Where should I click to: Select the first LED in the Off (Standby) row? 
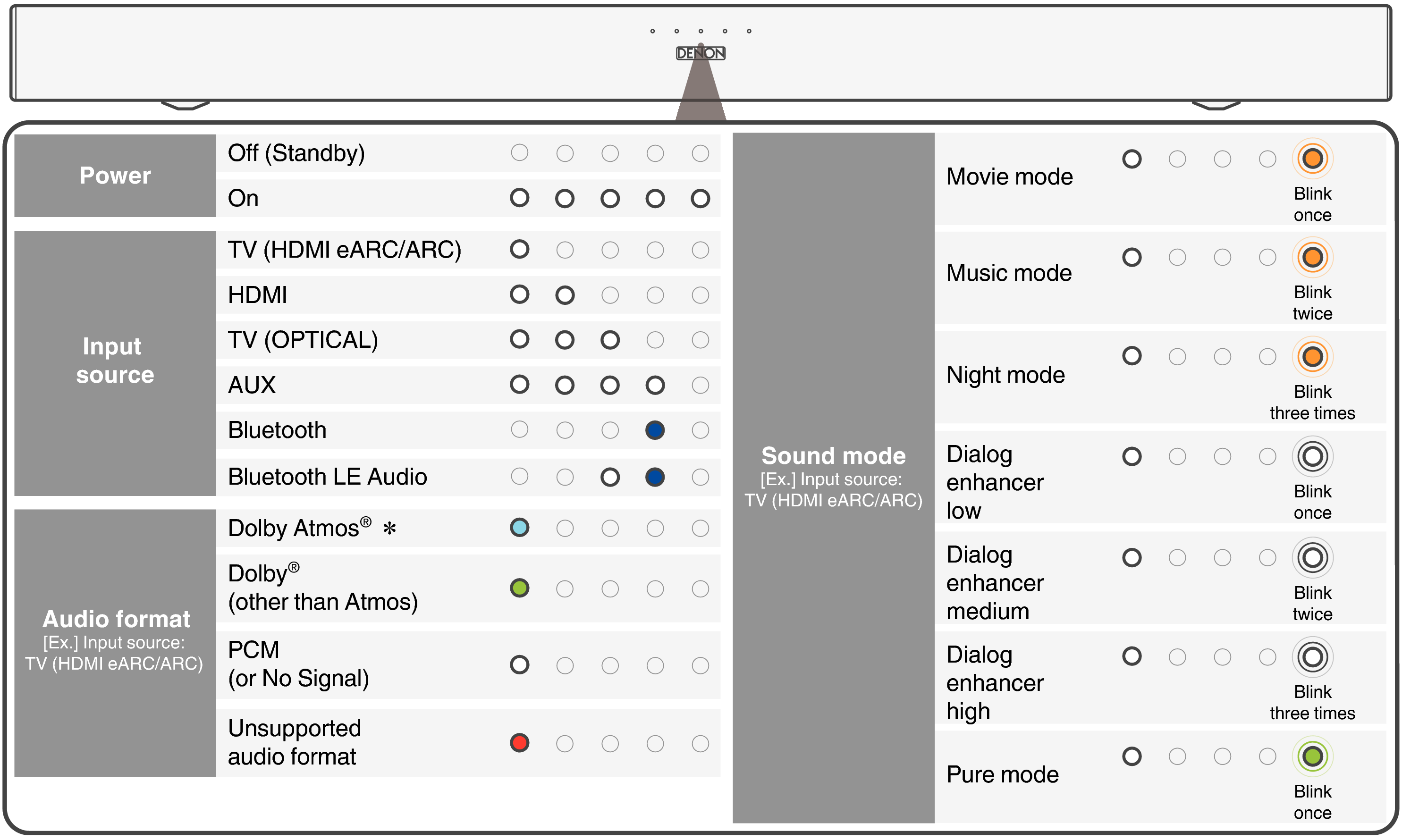(x=519, y=153)
